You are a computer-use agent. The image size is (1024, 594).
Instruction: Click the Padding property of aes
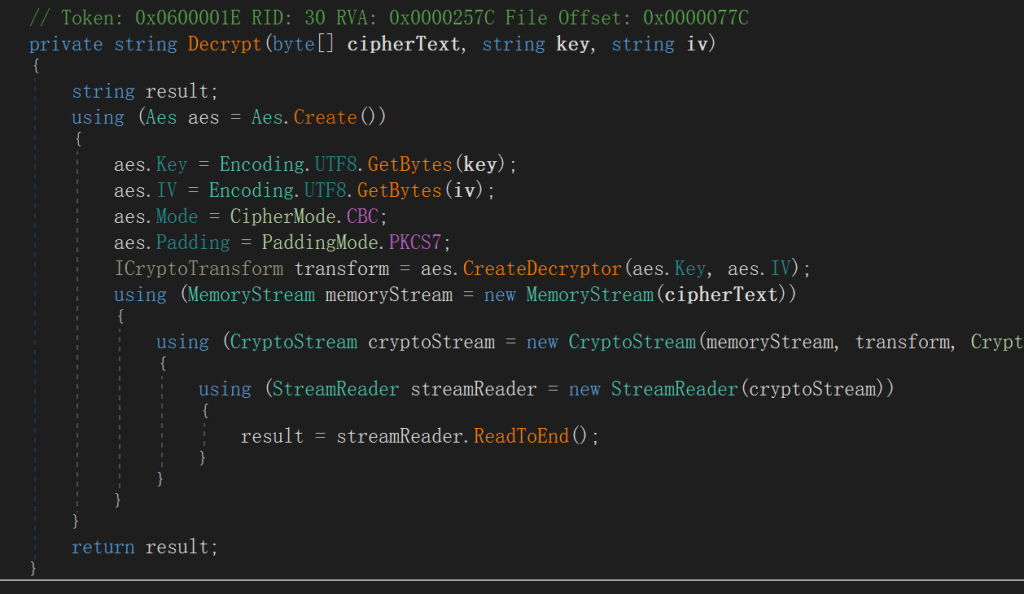click(x=193, y=243)
